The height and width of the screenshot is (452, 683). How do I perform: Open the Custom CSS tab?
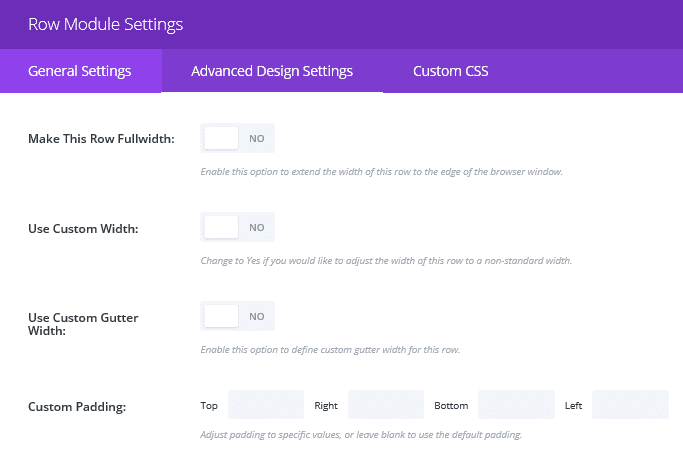click(450, 71)
